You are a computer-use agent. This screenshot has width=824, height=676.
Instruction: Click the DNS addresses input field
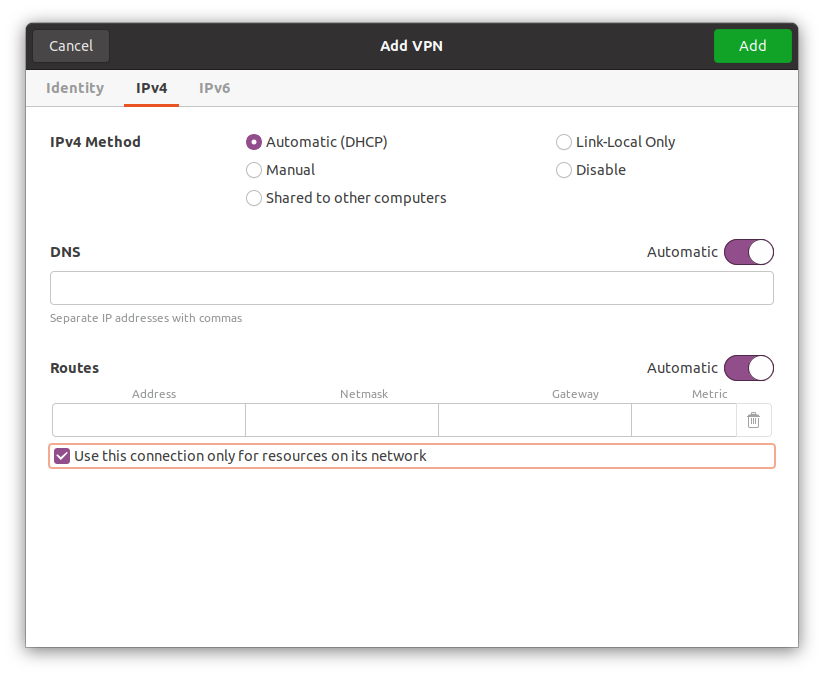[411, 288]
